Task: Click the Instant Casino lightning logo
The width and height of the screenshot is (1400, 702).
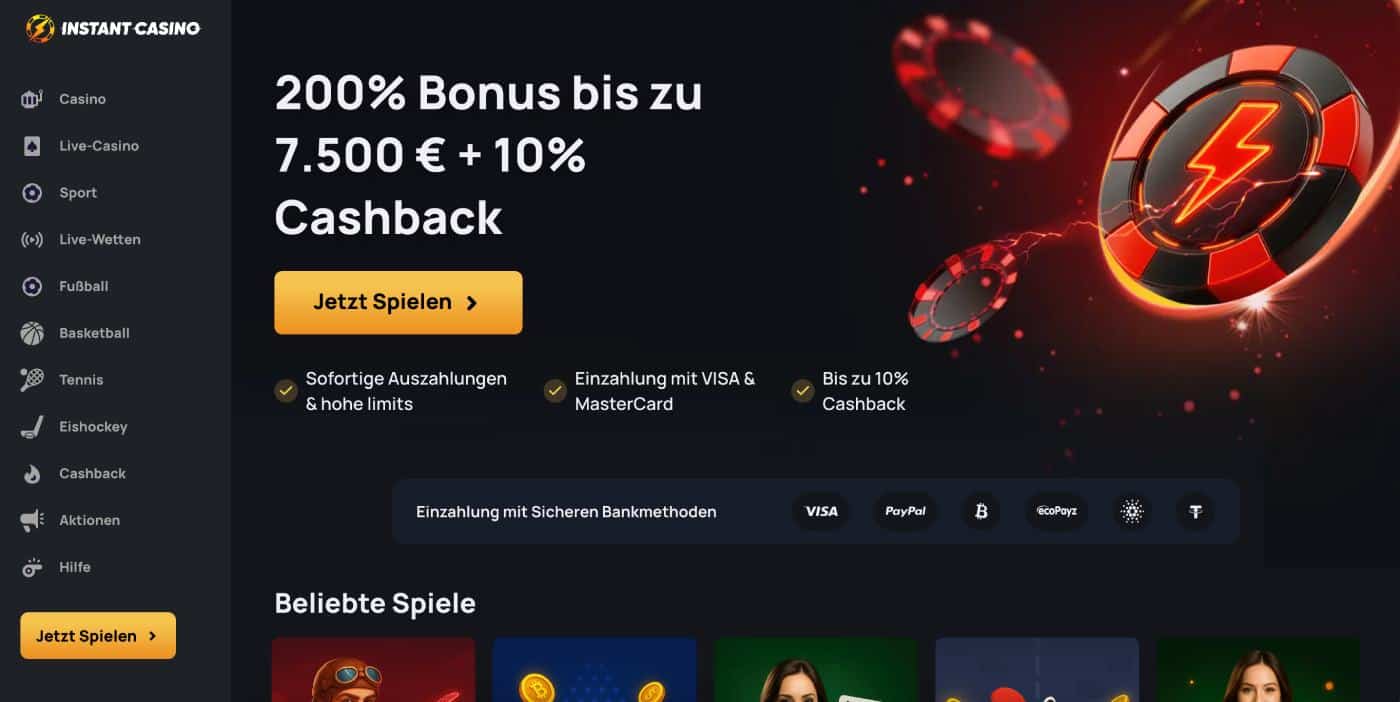Action: (x=40, y=28)
